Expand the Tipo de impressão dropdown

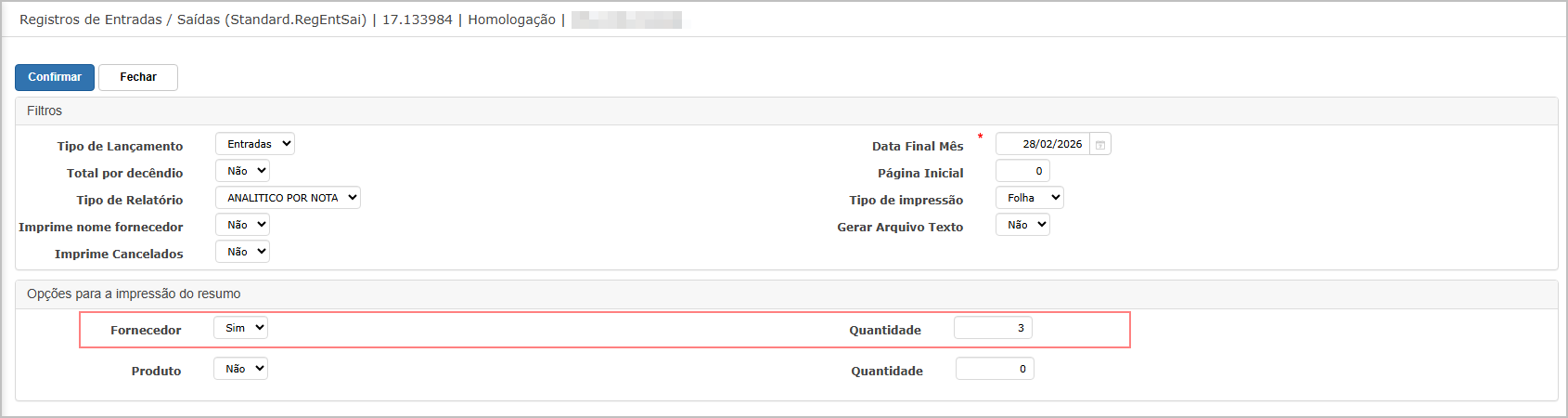click(1030, 198)
